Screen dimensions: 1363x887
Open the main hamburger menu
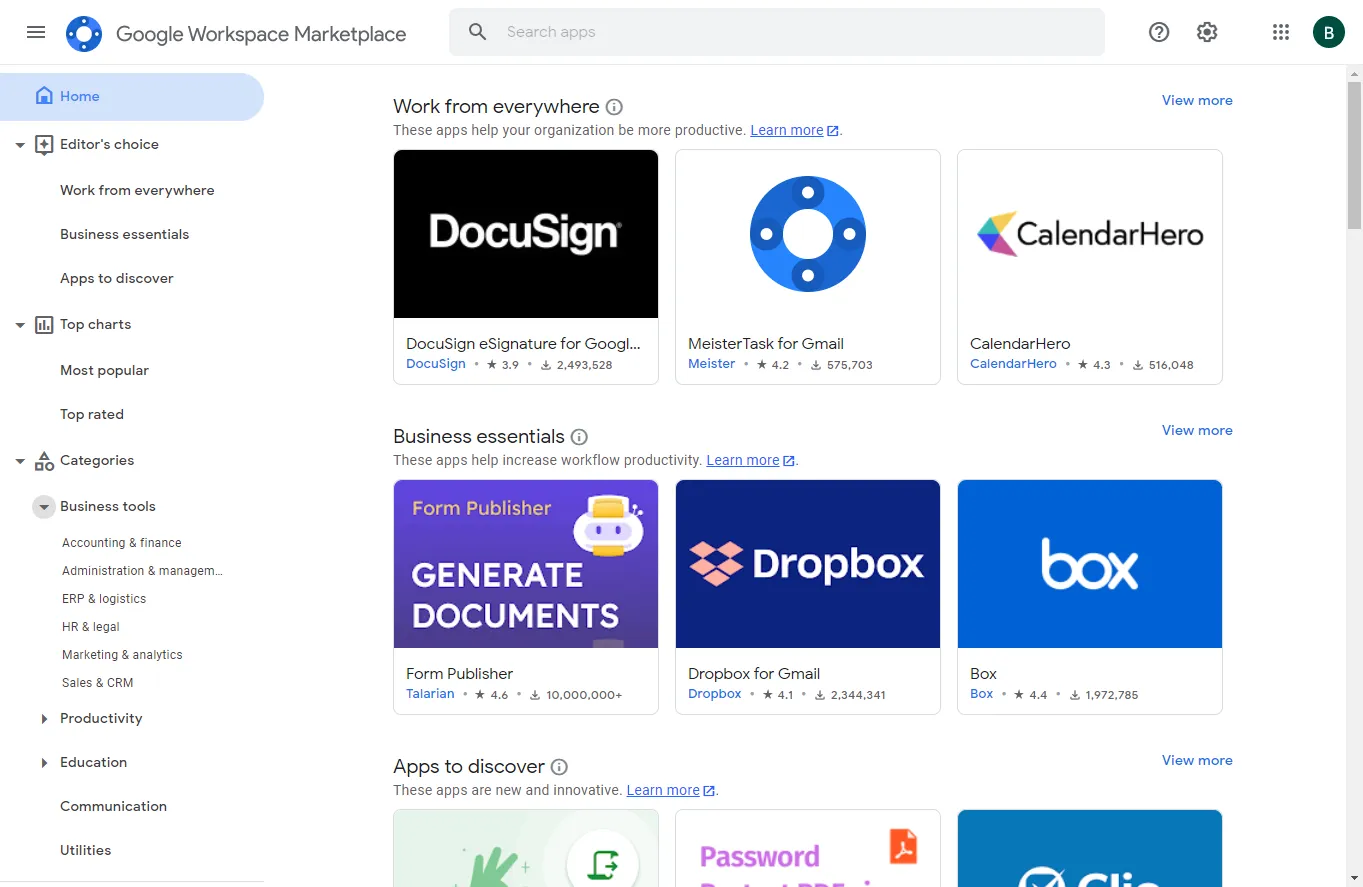click(x=36, y=32)
